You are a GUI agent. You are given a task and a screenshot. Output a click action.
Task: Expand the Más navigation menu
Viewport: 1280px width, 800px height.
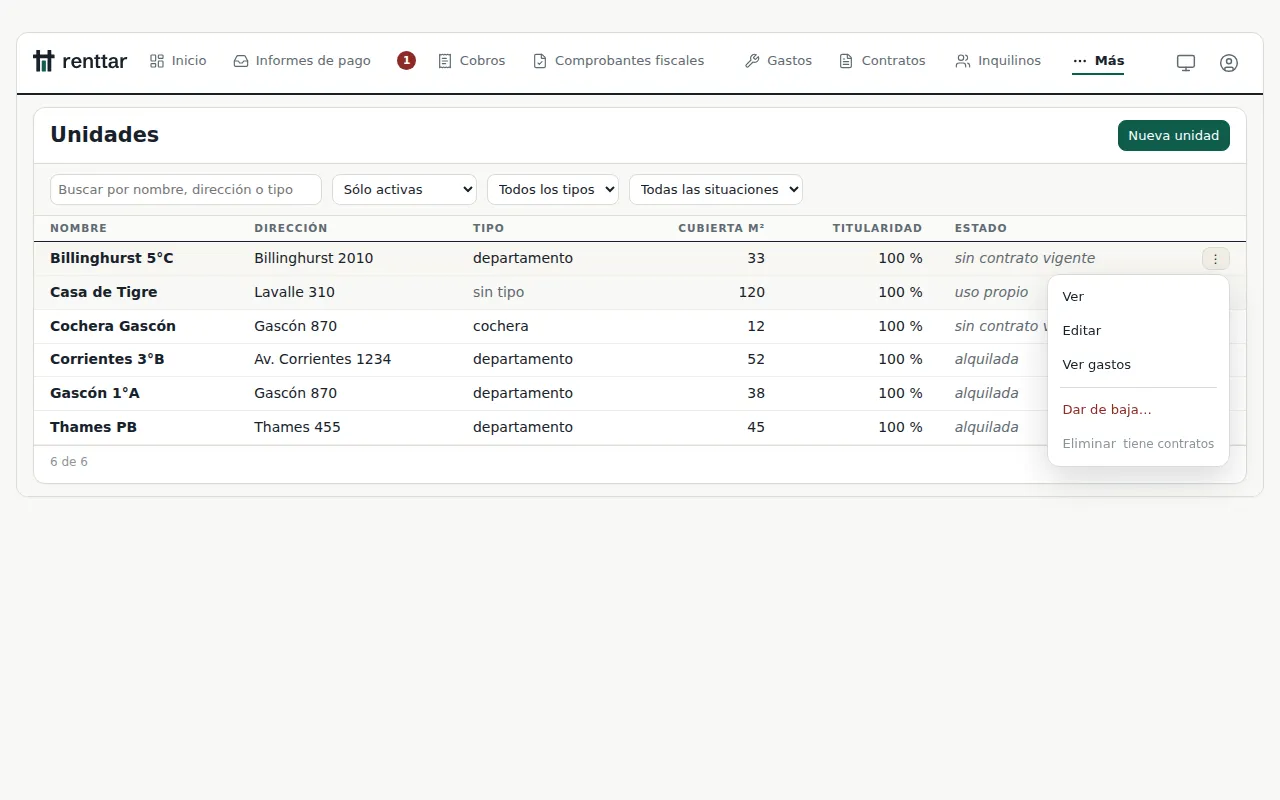coord(1098,61)
